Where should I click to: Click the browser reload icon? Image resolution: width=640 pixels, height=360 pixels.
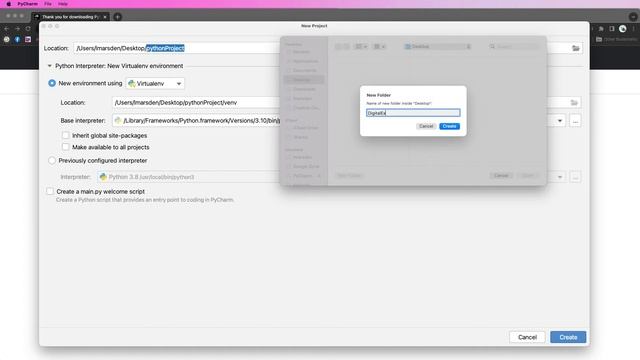coord(28,29)
